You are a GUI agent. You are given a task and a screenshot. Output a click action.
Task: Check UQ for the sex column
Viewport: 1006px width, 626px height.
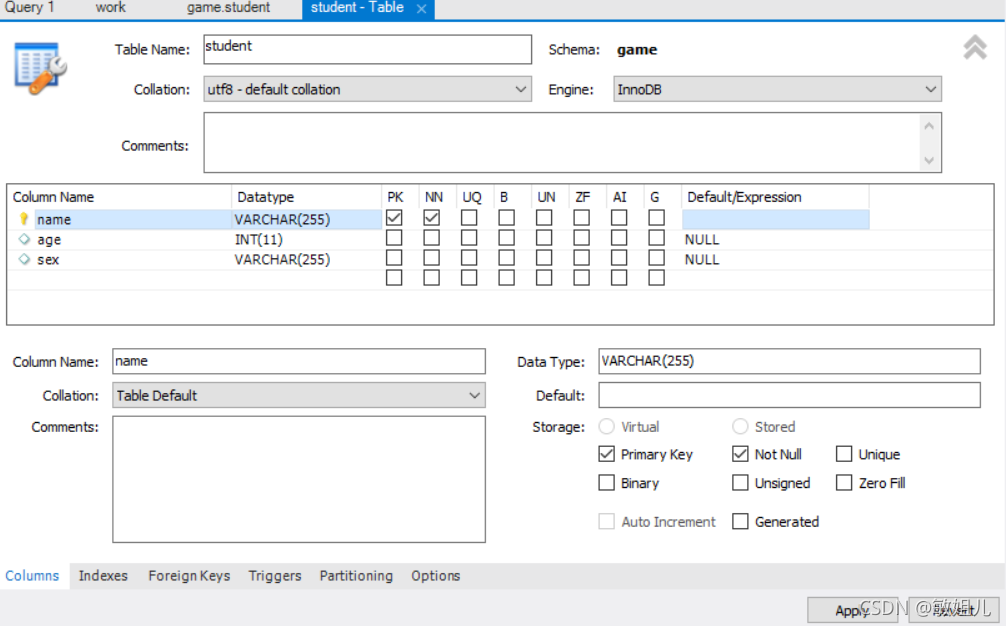(469, 258)
